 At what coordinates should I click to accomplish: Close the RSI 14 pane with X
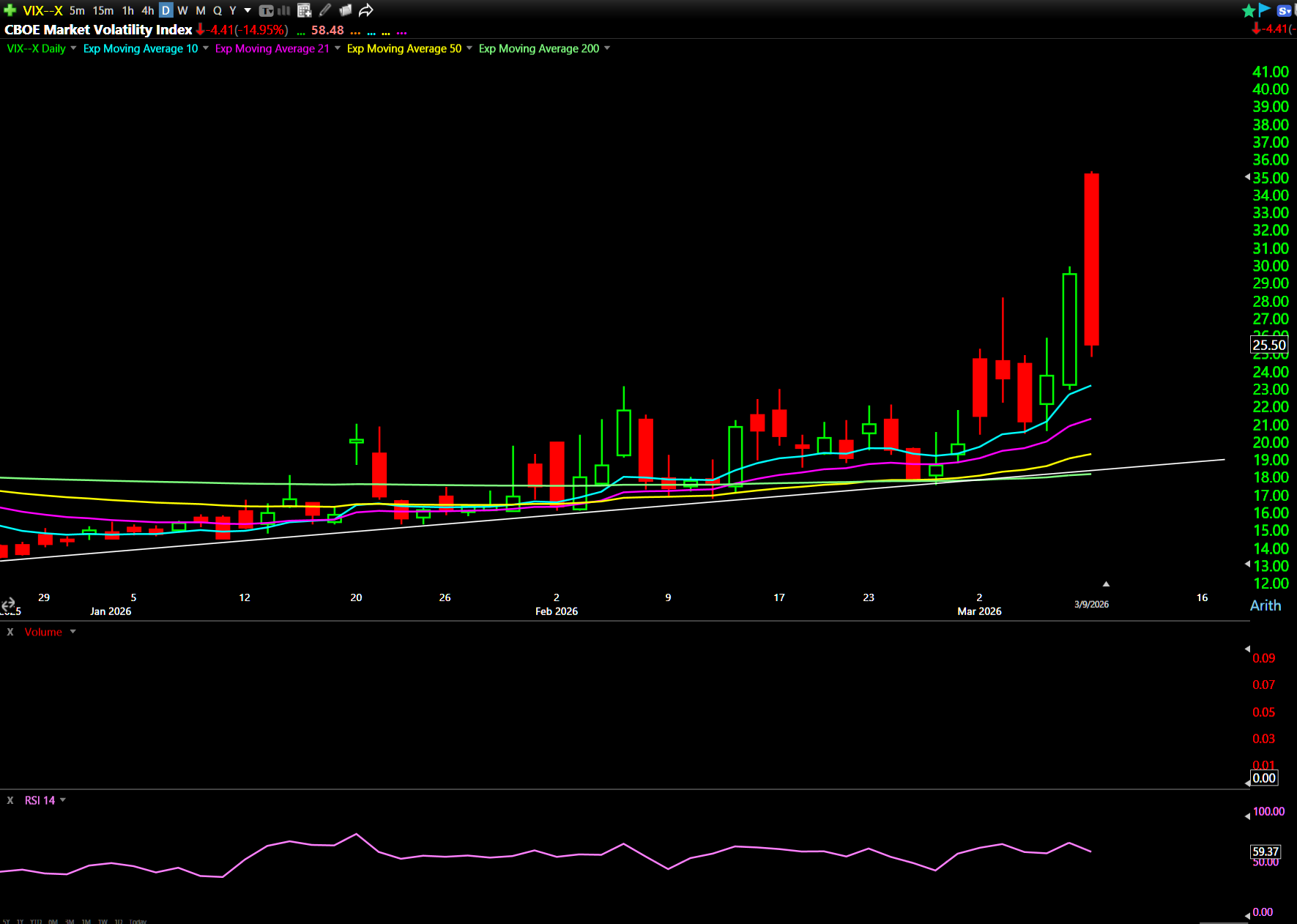click(x=10, y=800)
